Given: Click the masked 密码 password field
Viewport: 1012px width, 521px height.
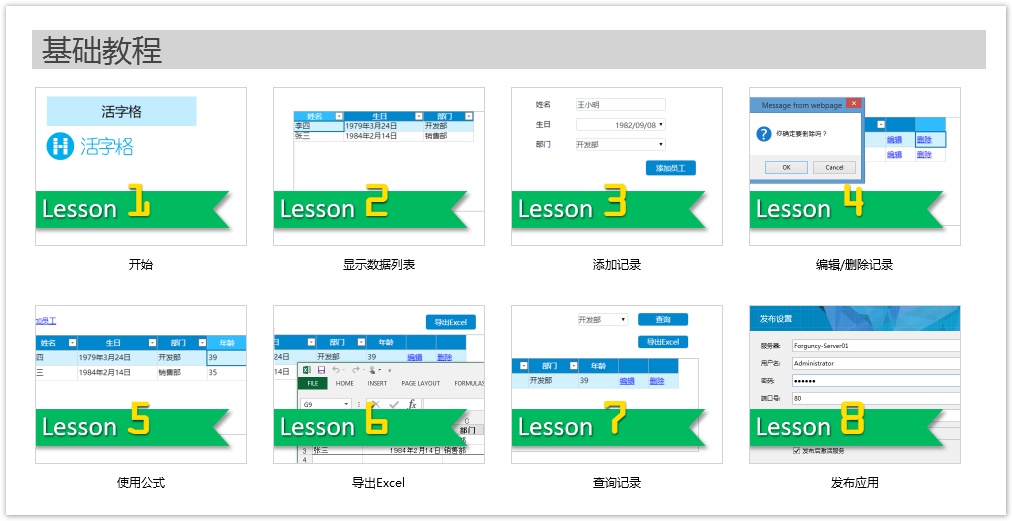Looking at the screenshot, I should click(875, 381).
